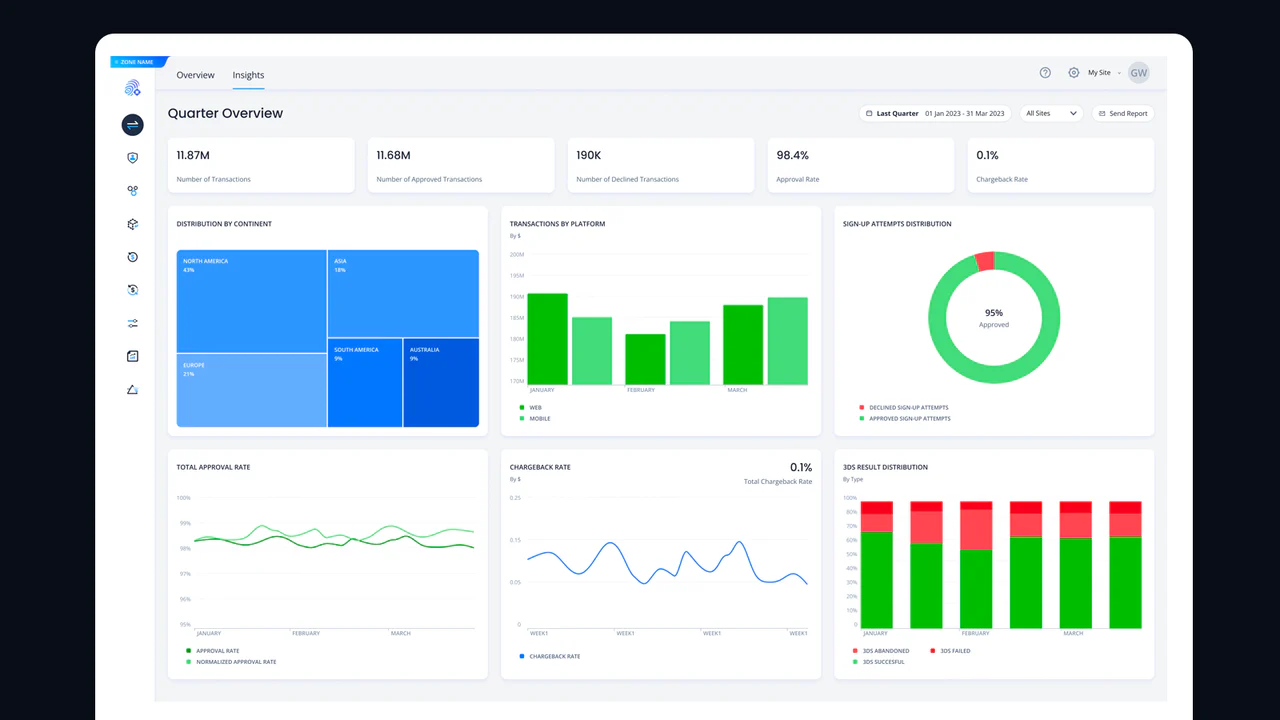Toggle the Approved Sign-Up Attempts legend item

click(x=905, y=418)
